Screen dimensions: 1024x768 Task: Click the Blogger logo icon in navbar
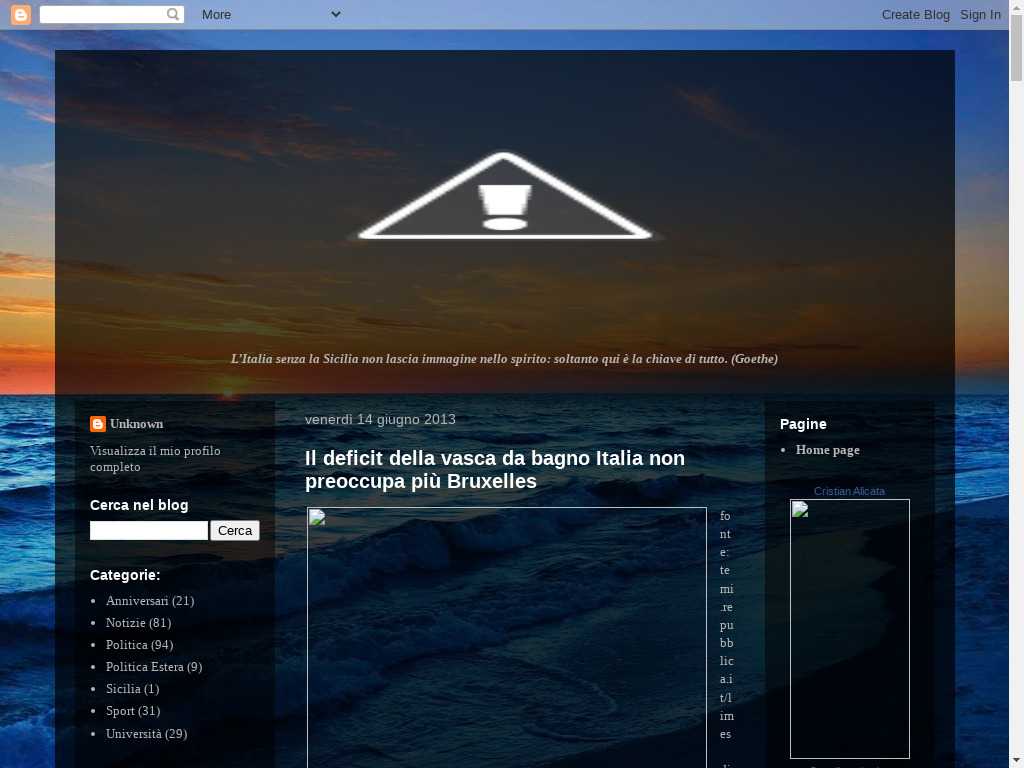pyautogui.click(x=20, y=14)
